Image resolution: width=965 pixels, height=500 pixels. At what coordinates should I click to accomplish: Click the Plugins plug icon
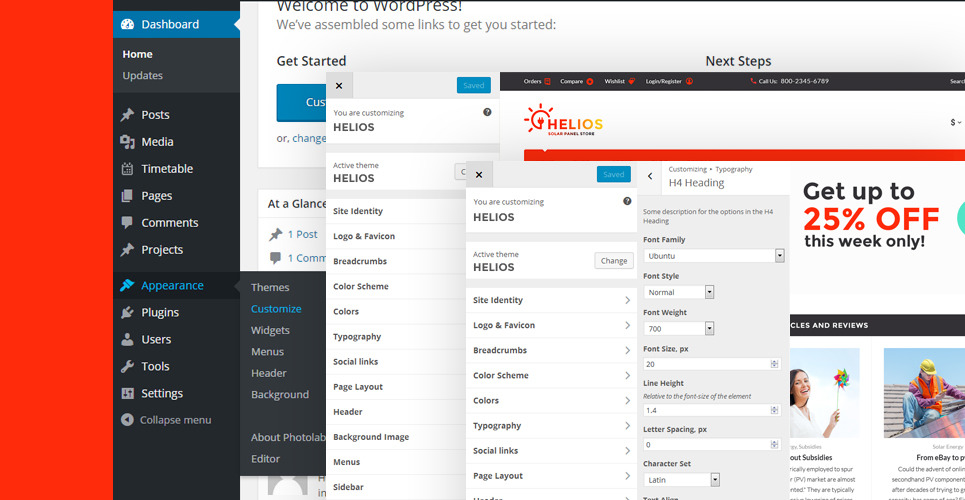(127, 312)
